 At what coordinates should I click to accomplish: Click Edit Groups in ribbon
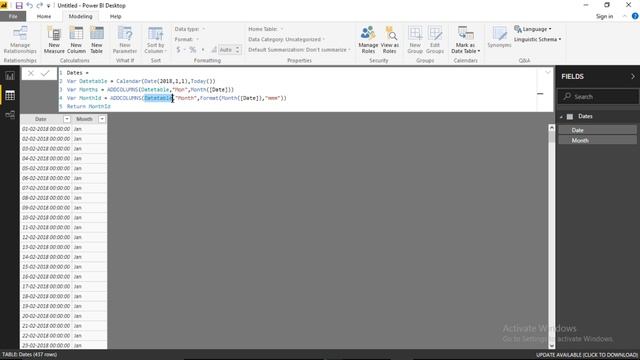tap(435, 39)
